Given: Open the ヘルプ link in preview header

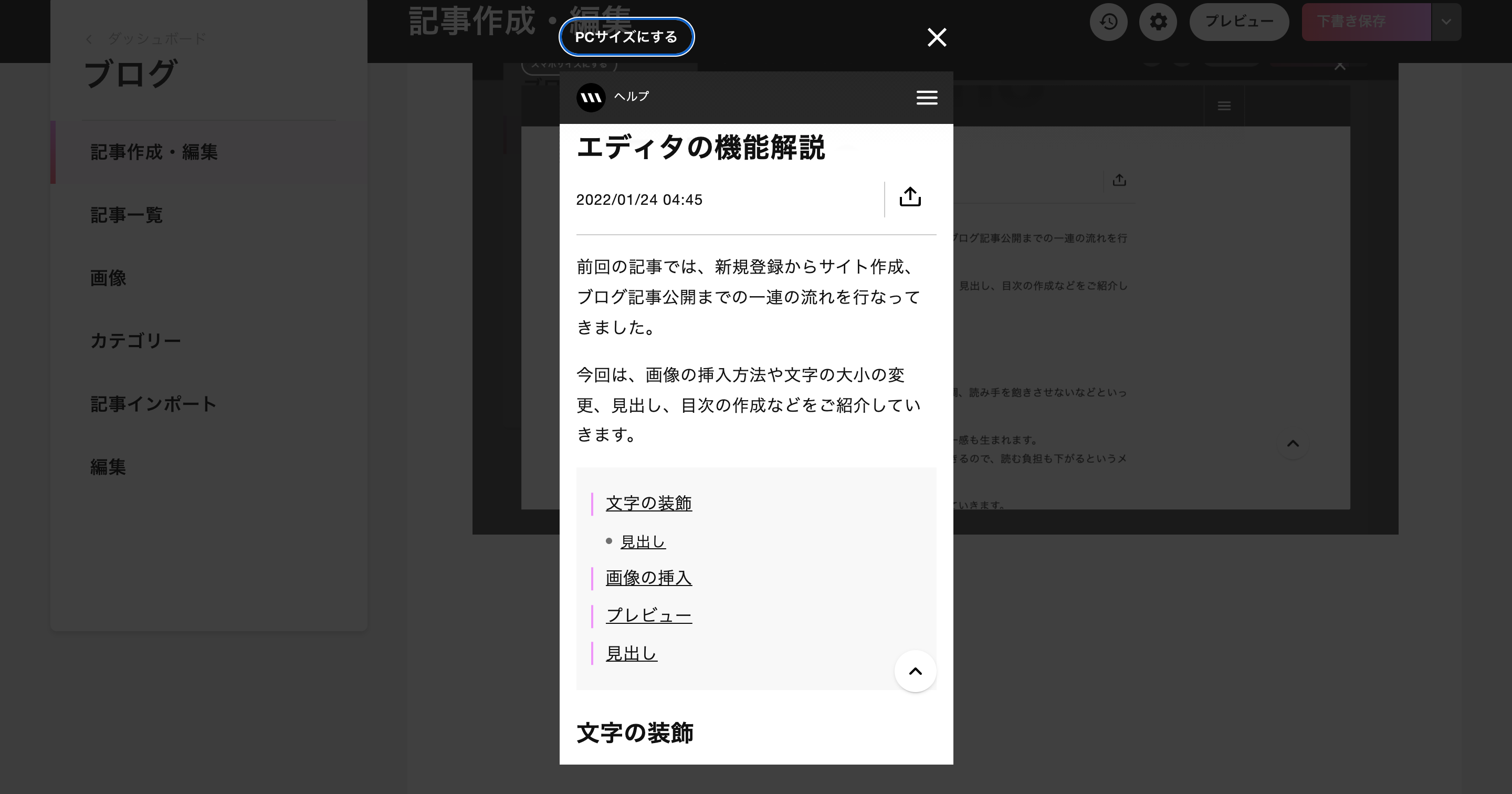Looking at the screenshot, I should [632, 96].
